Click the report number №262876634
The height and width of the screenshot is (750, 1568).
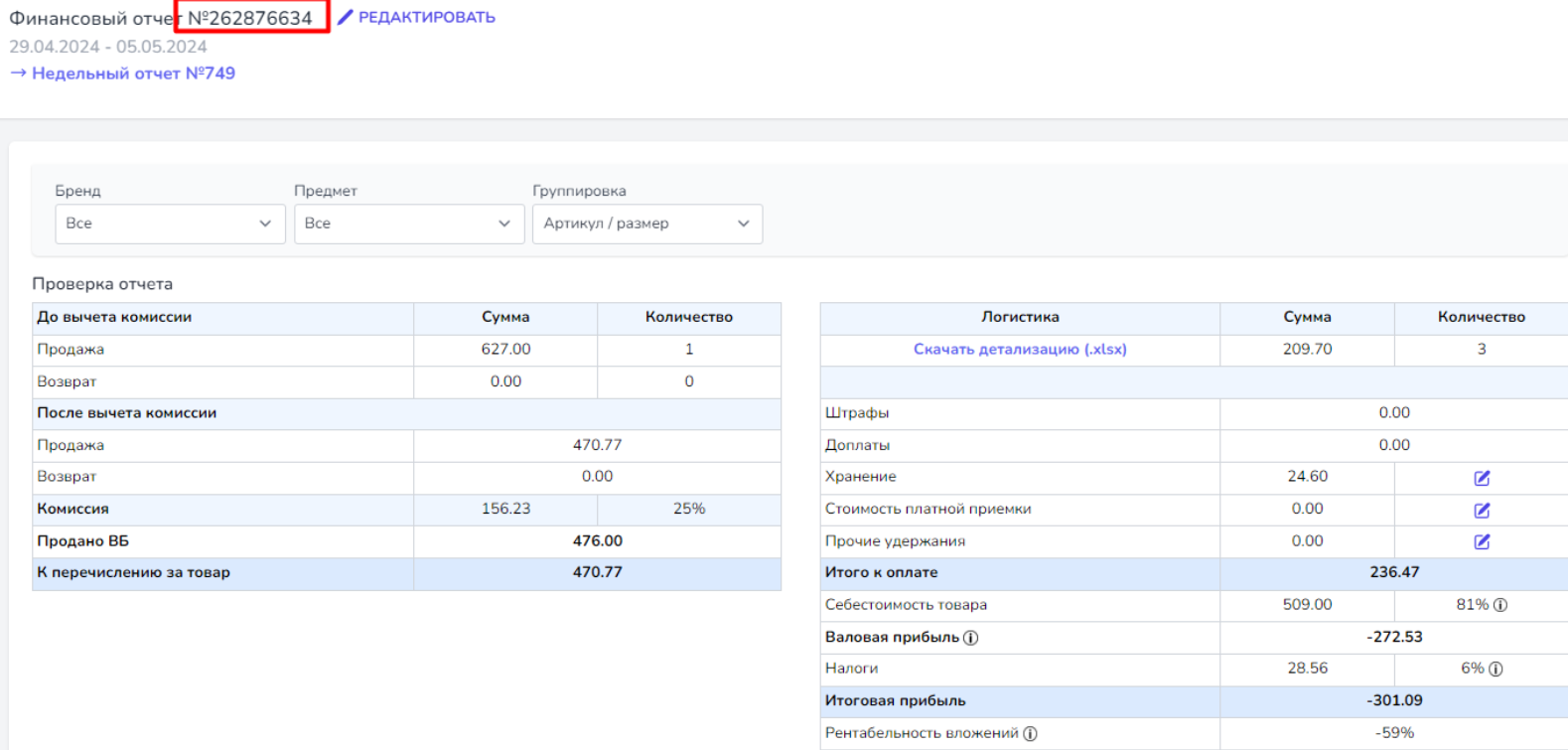[x=250, y=18]
